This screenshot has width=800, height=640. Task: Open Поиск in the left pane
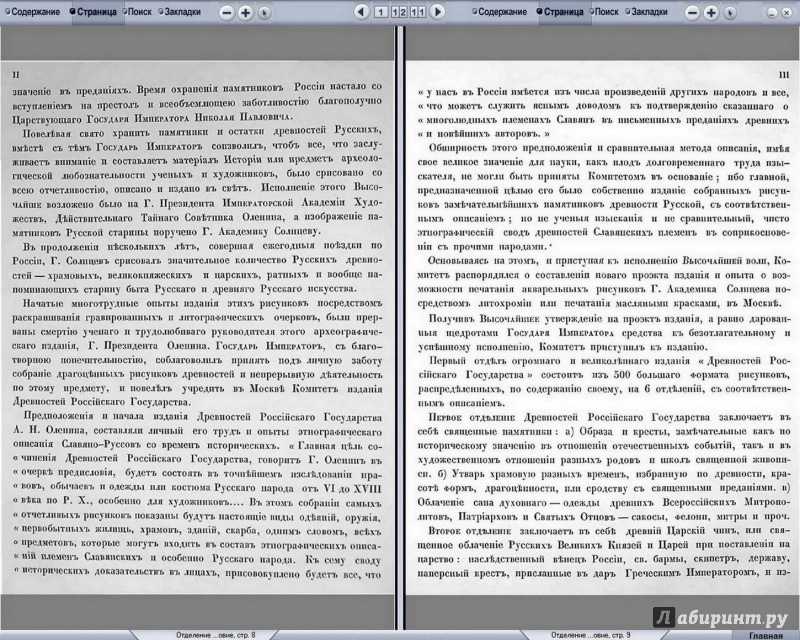click(x=137, y=12)
